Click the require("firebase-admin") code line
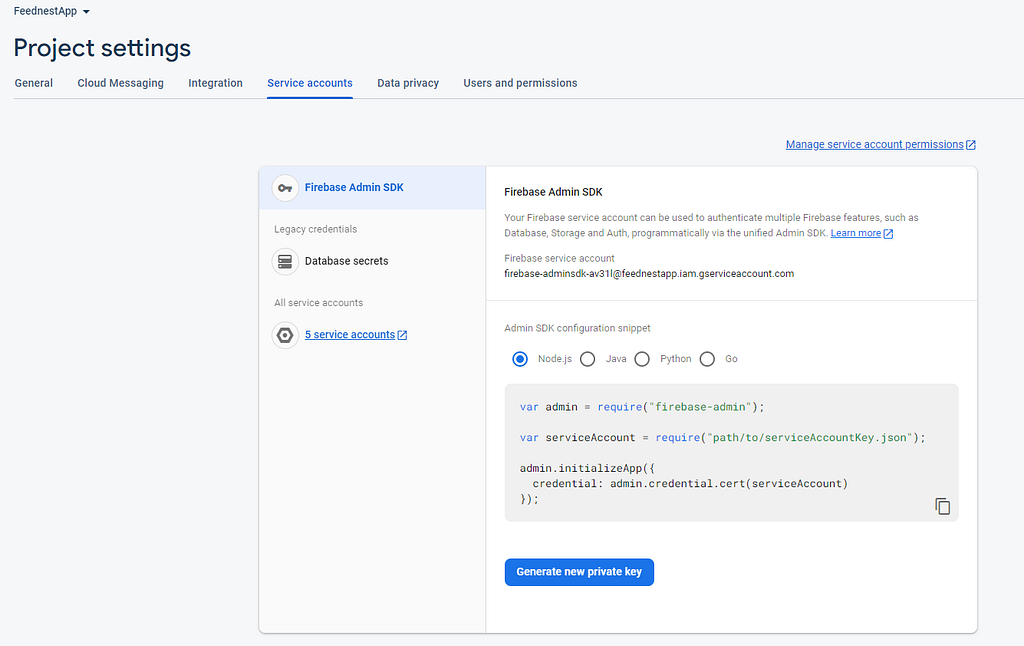Viewport: 1024px width, 646px height. click(642, 407)
